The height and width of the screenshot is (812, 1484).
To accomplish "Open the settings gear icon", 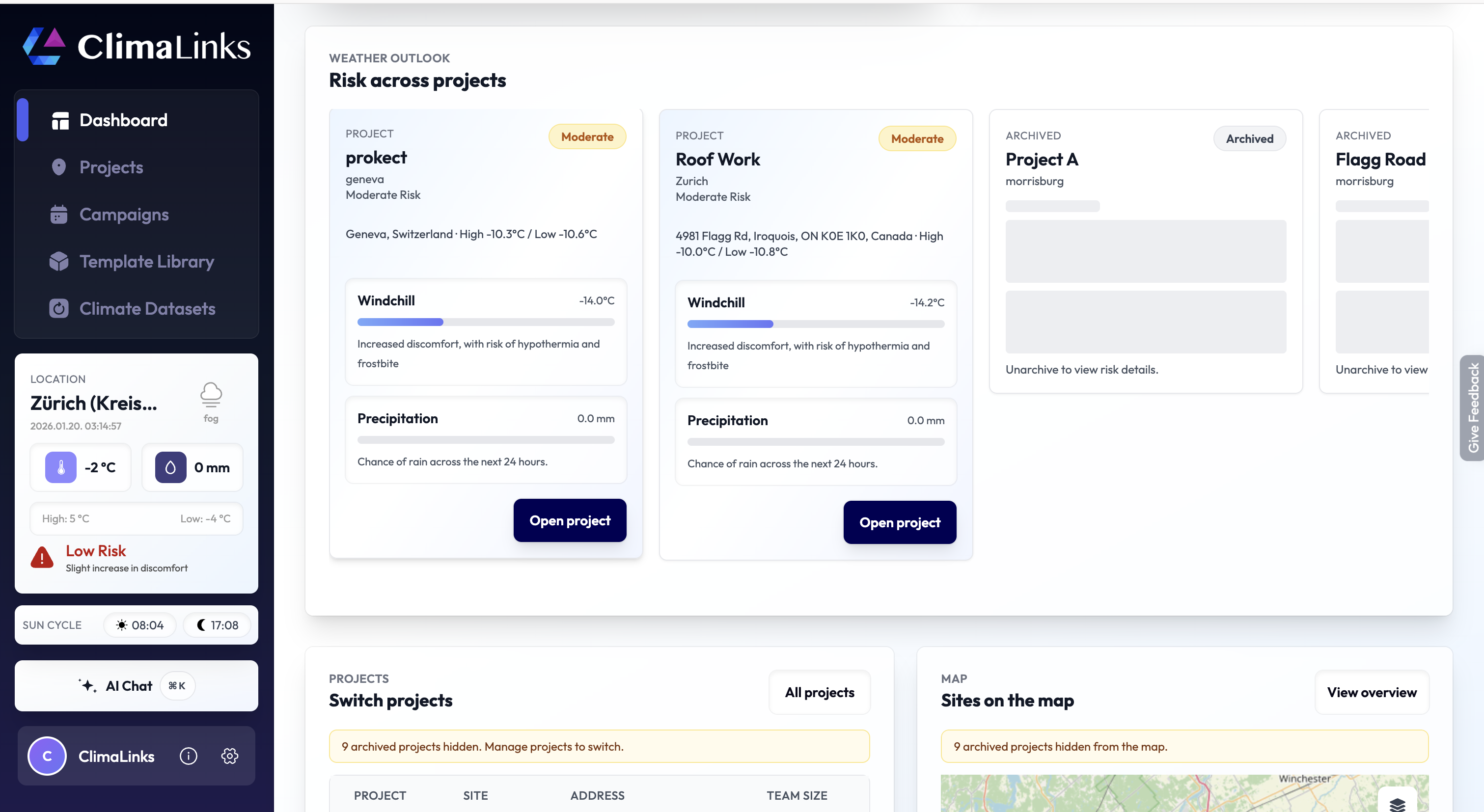I will 229,756.
